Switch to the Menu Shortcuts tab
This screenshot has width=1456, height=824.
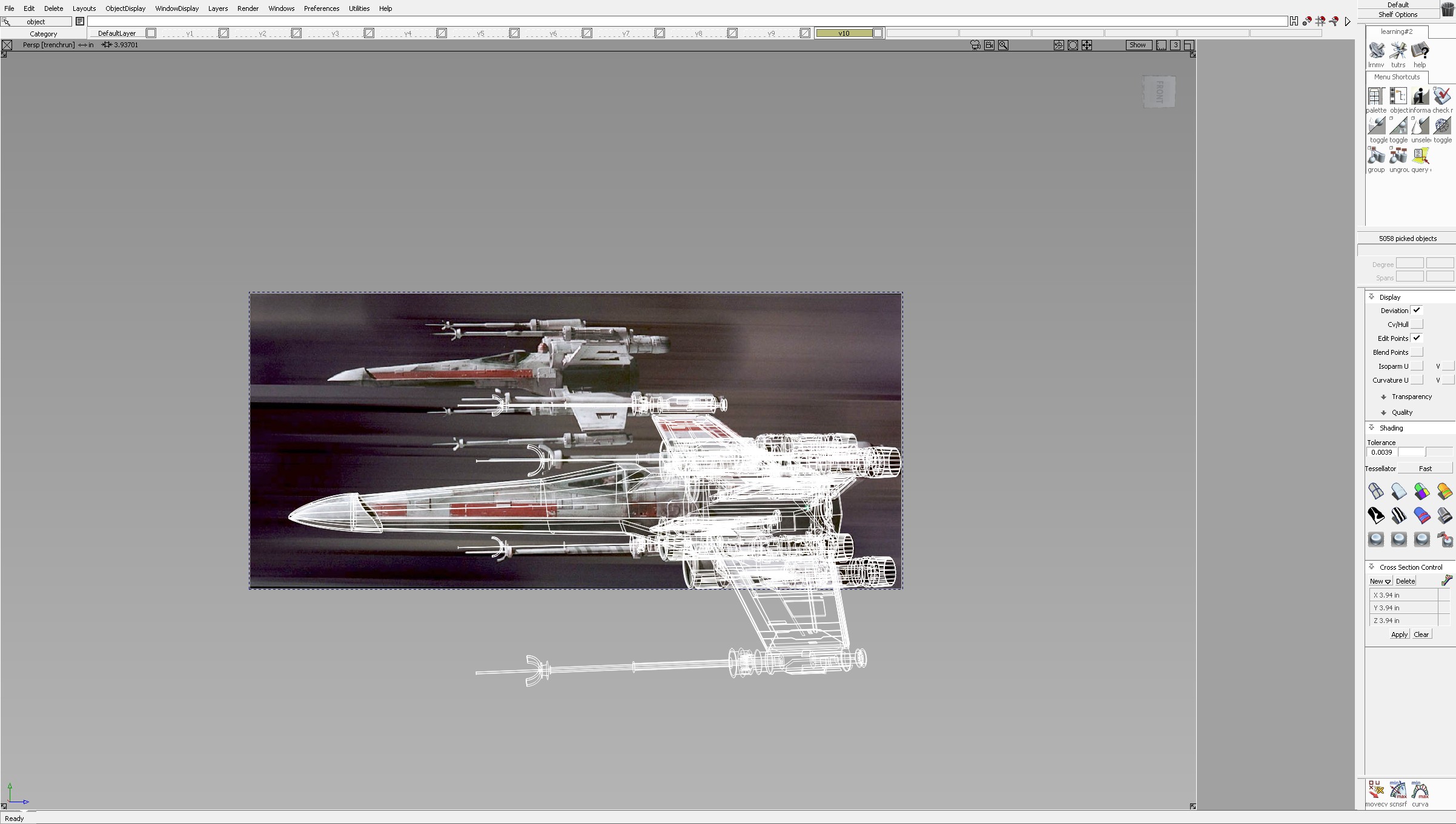tap(1397, 77)
